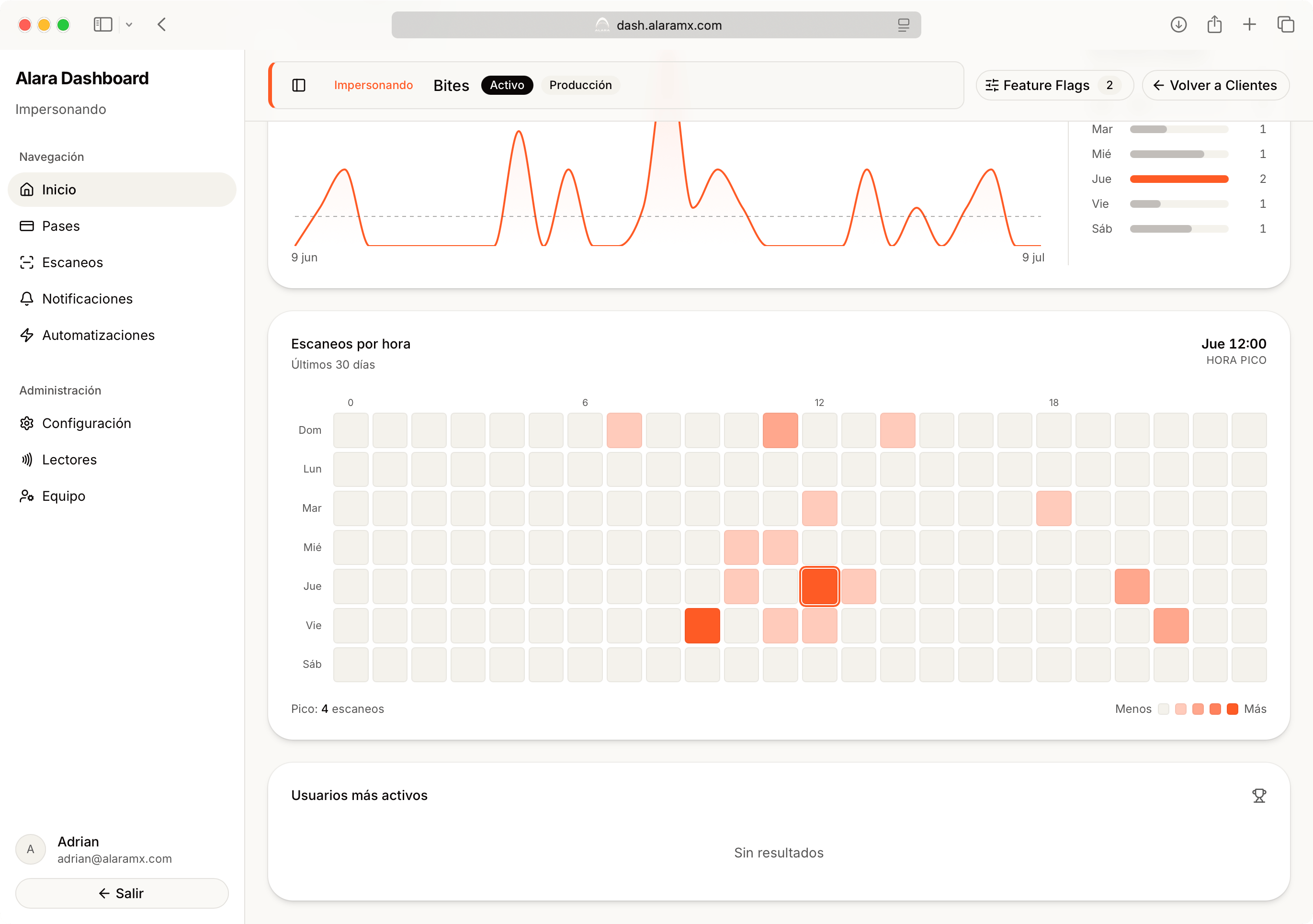The height and width of the screenshot is (924, 1313).
Task: Click the trophy icon in Usuarios más activos
Action: (x=1259, y=795)
